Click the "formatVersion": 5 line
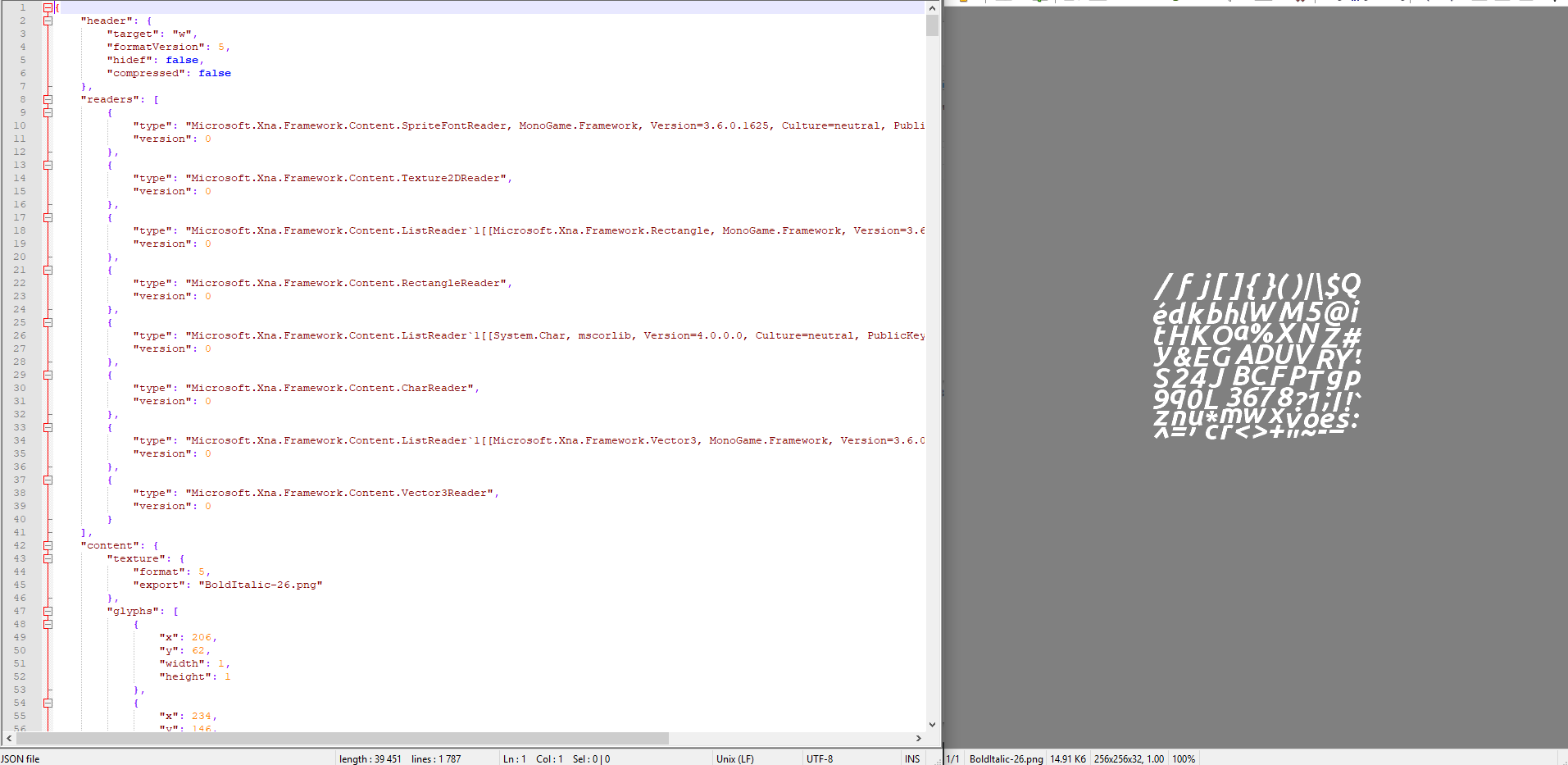The image size is (1568, 765). point(169,47)
